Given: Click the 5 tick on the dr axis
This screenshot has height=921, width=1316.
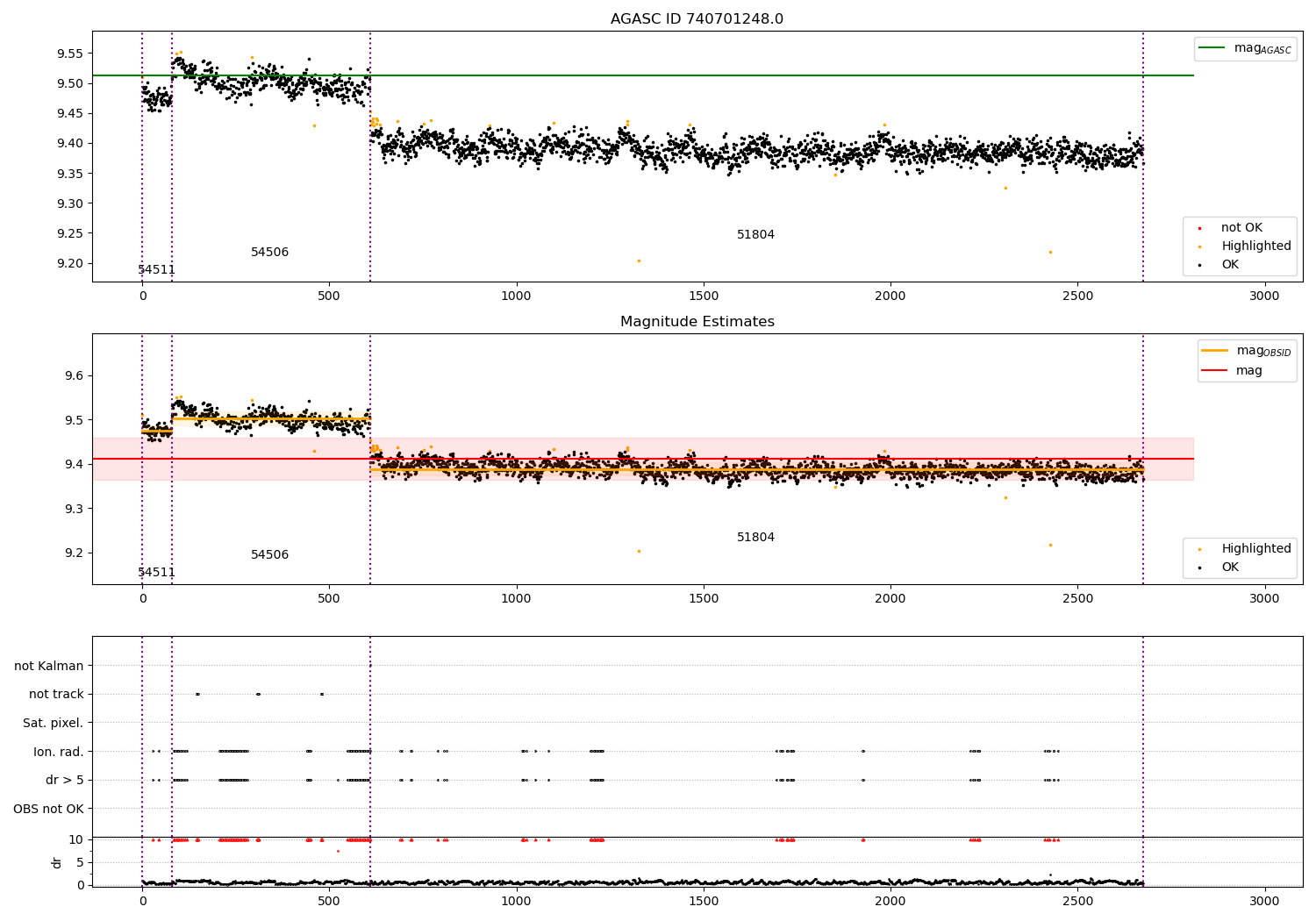Looking at the screenshot, I should 81,862.
